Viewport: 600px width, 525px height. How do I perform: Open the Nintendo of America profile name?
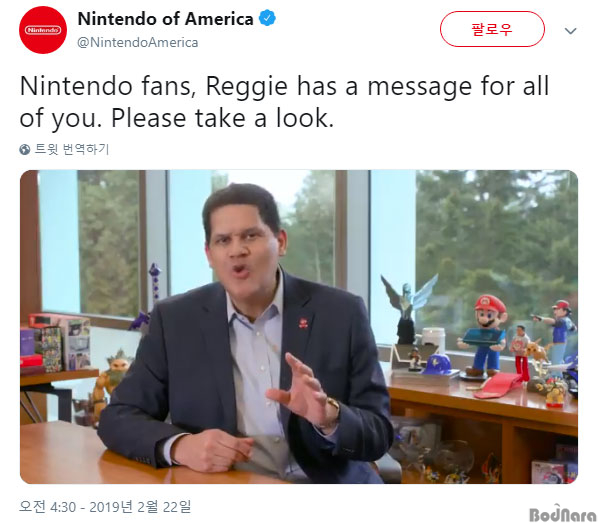pos(165,19)
